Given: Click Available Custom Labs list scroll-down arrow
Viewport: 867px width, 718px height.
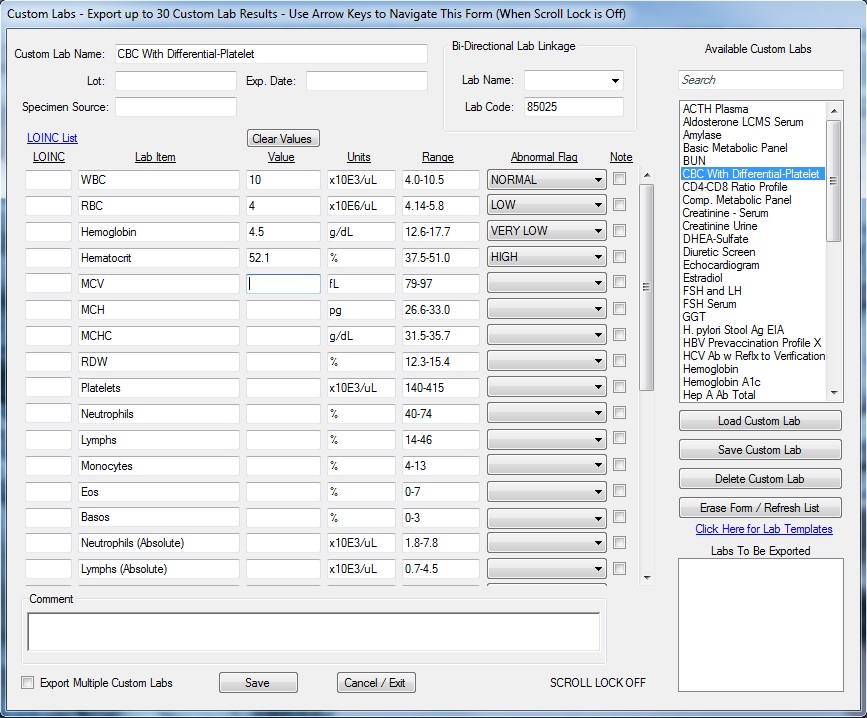Looking at the screenshot, I should pyautogui.click(x=834, y=393).
